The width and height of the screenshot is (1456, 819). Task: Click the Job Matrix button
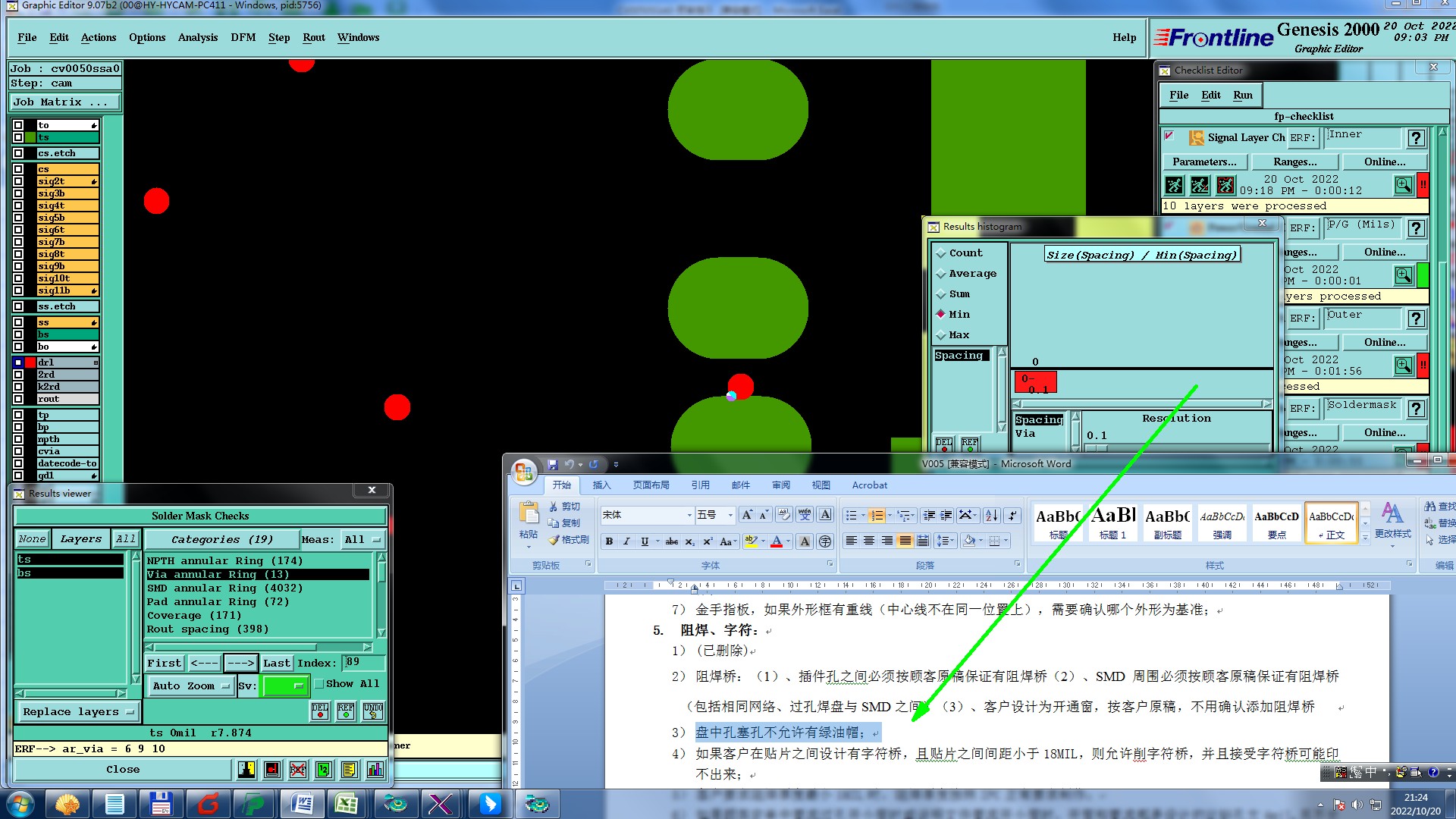pos(64,102)
